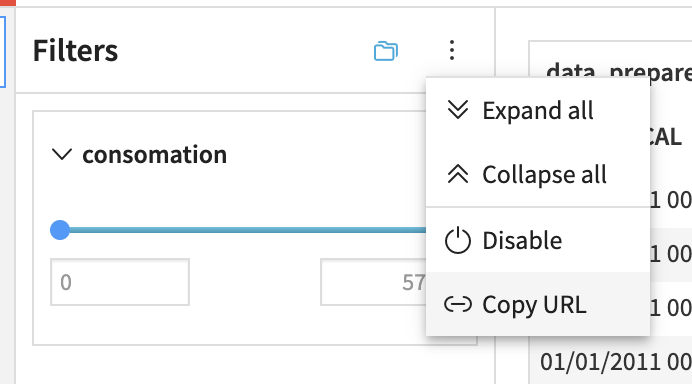Focus the maximum value field showing 57
The height and width of the screenshot is (384, 692).
(x=373, y=282)
